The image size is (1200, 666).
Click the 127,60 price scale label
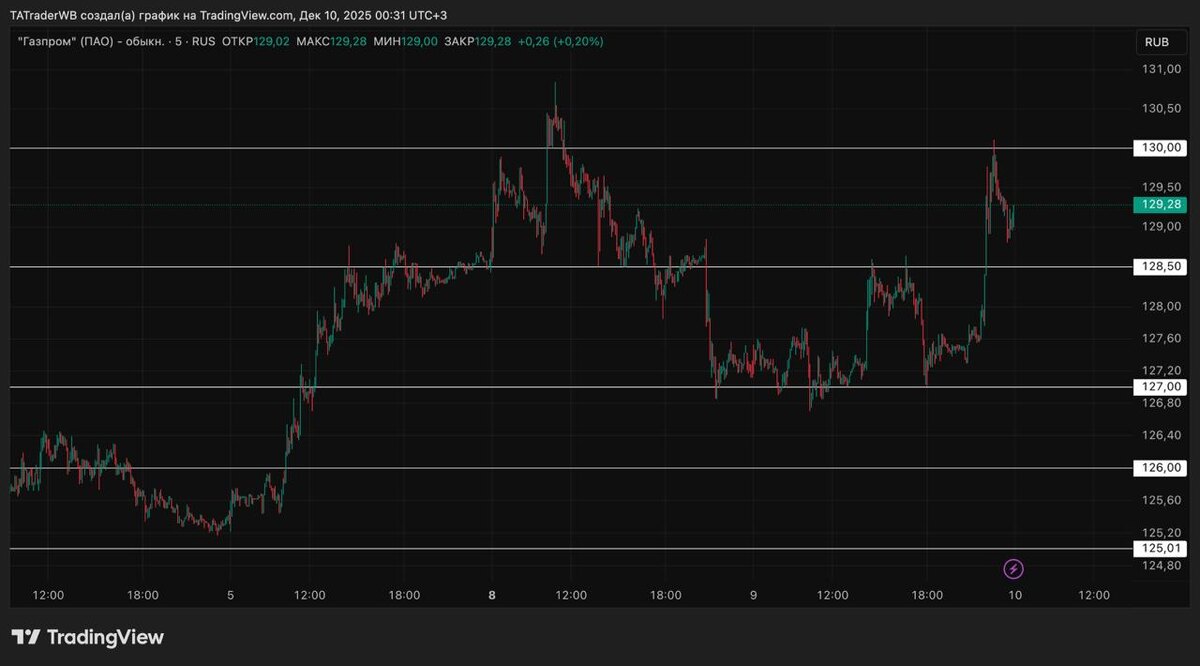tap(1163, 339)
